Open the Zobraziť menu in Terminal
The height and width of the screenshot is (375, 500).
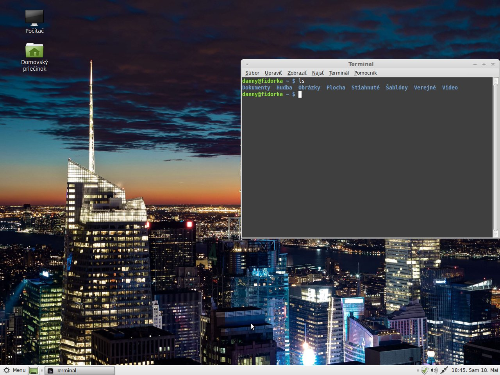coord(297,73)
